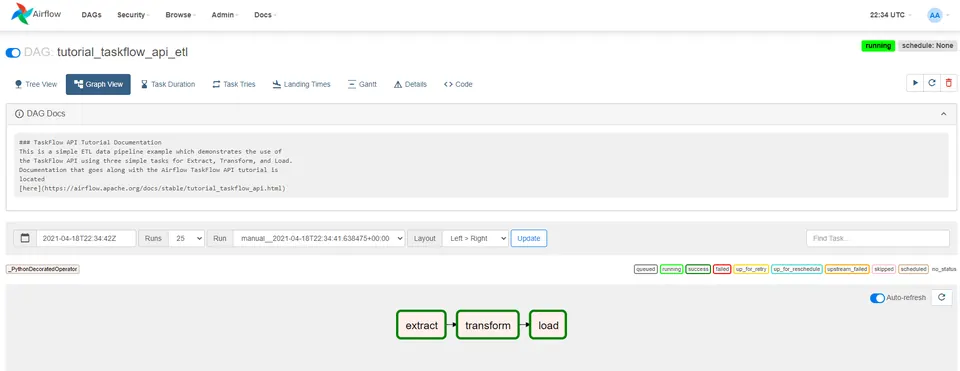Click the scheduled status legend
The width and height of the screenshot is (960, 371).
point(913,269)
